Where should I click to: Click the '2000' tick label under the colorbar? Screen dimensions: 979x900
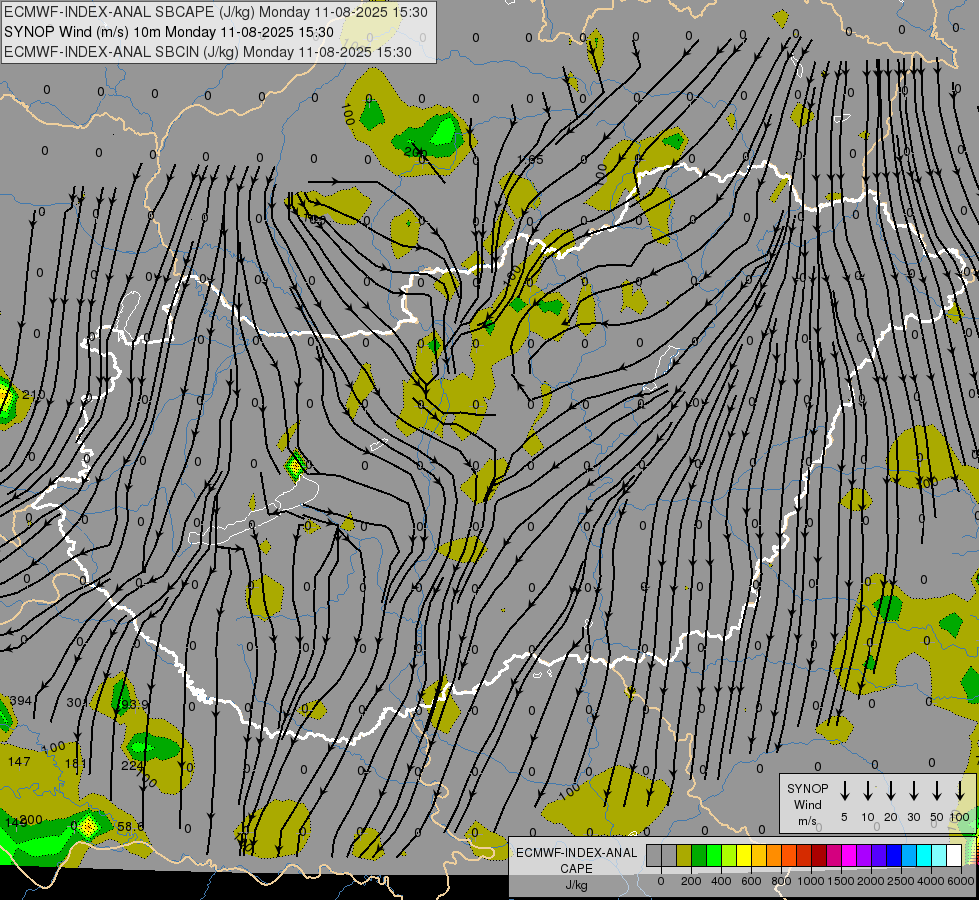tap(871, 881)
